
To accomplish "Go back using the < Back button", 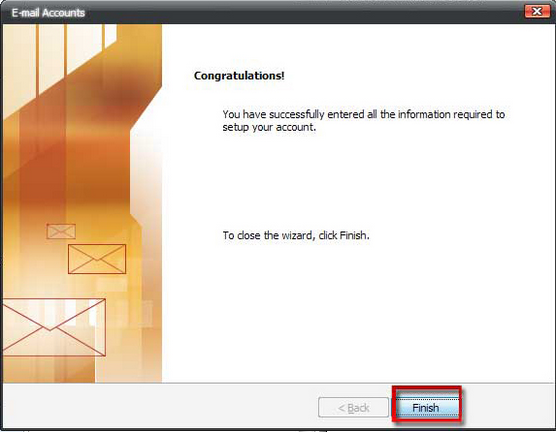I will pyautogui.click(x=354, y=408).
